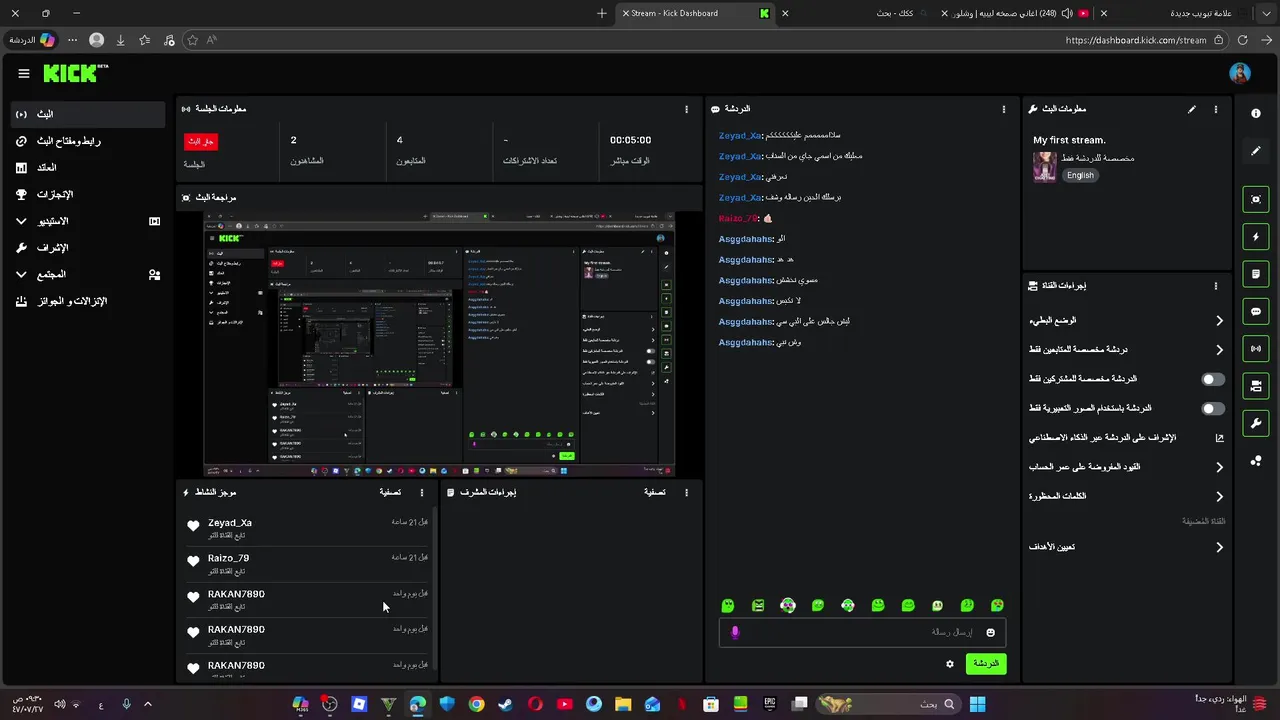The height and width of the screenshot is (720, 1280).
Task: Open stream URL and key page
Action: click(88, 141)
